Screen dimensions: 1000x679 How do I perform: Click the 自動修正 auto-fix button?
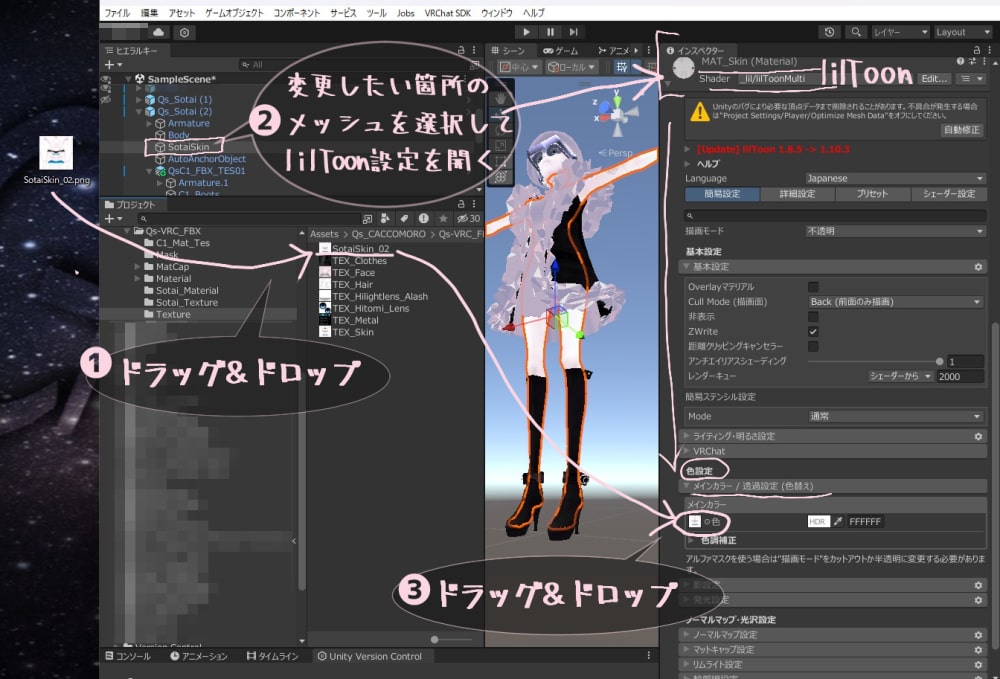(961, 129)
